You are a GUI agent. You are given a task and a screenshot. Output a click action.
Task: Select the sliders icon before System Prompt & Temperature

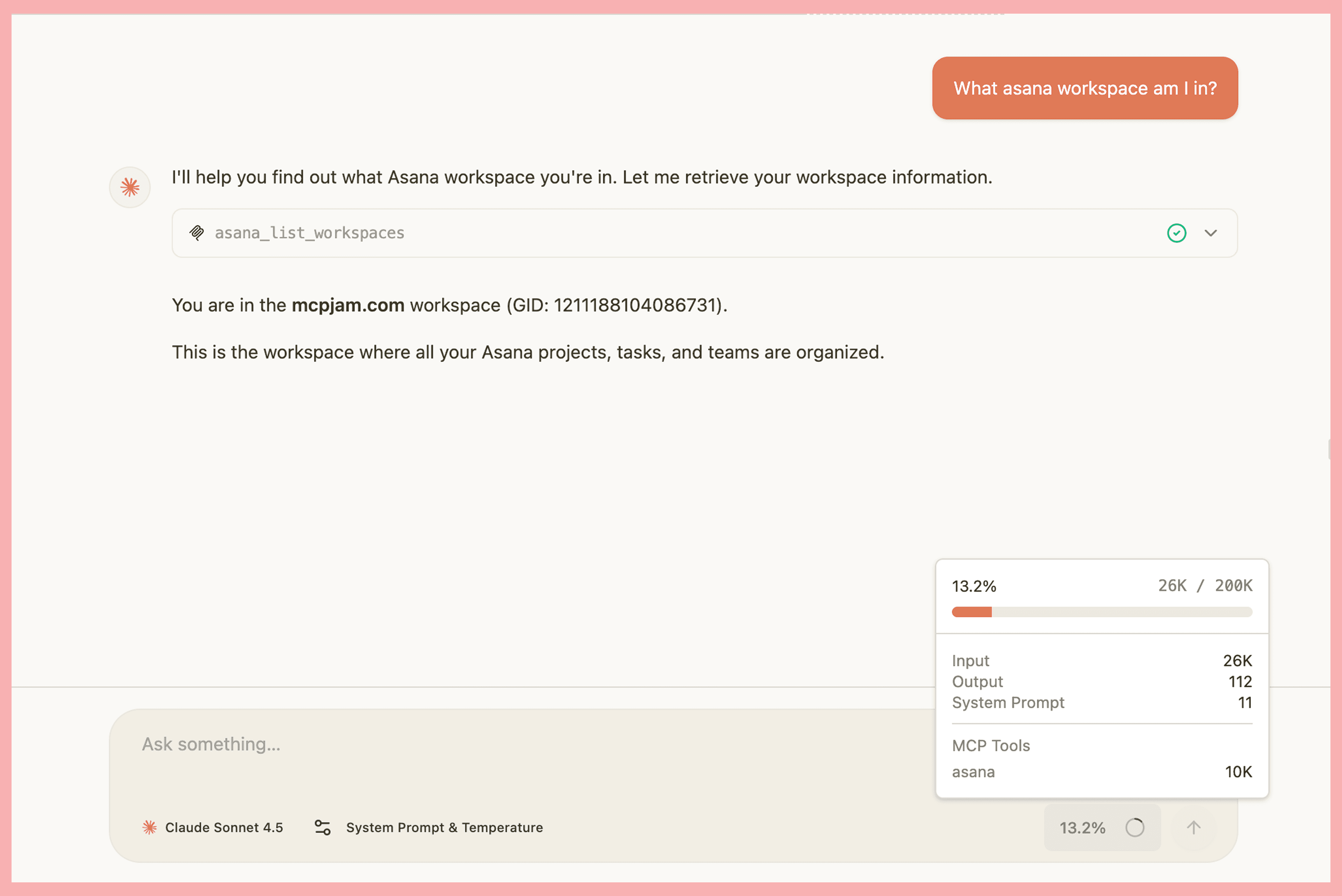click(322, 827)
